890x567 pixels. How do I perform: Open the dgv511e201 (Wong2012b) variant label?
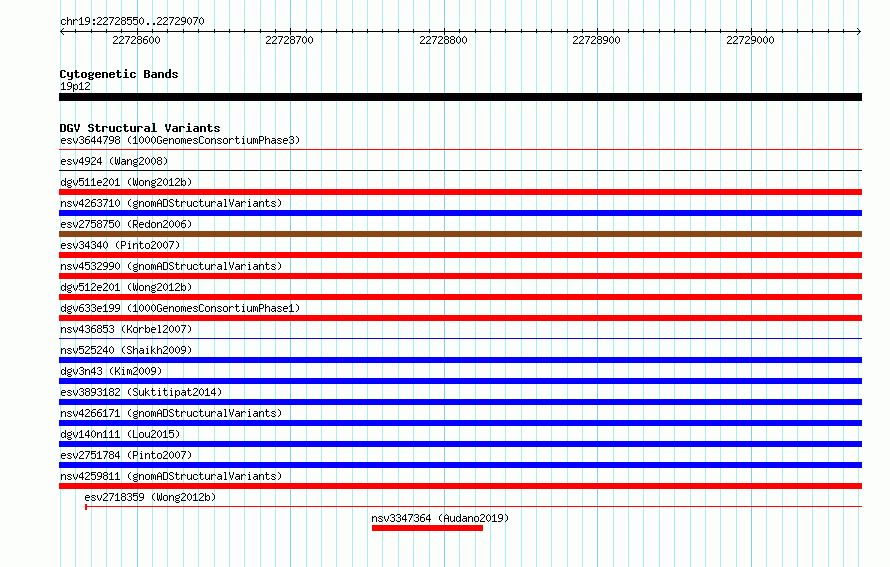coord(126,182)
